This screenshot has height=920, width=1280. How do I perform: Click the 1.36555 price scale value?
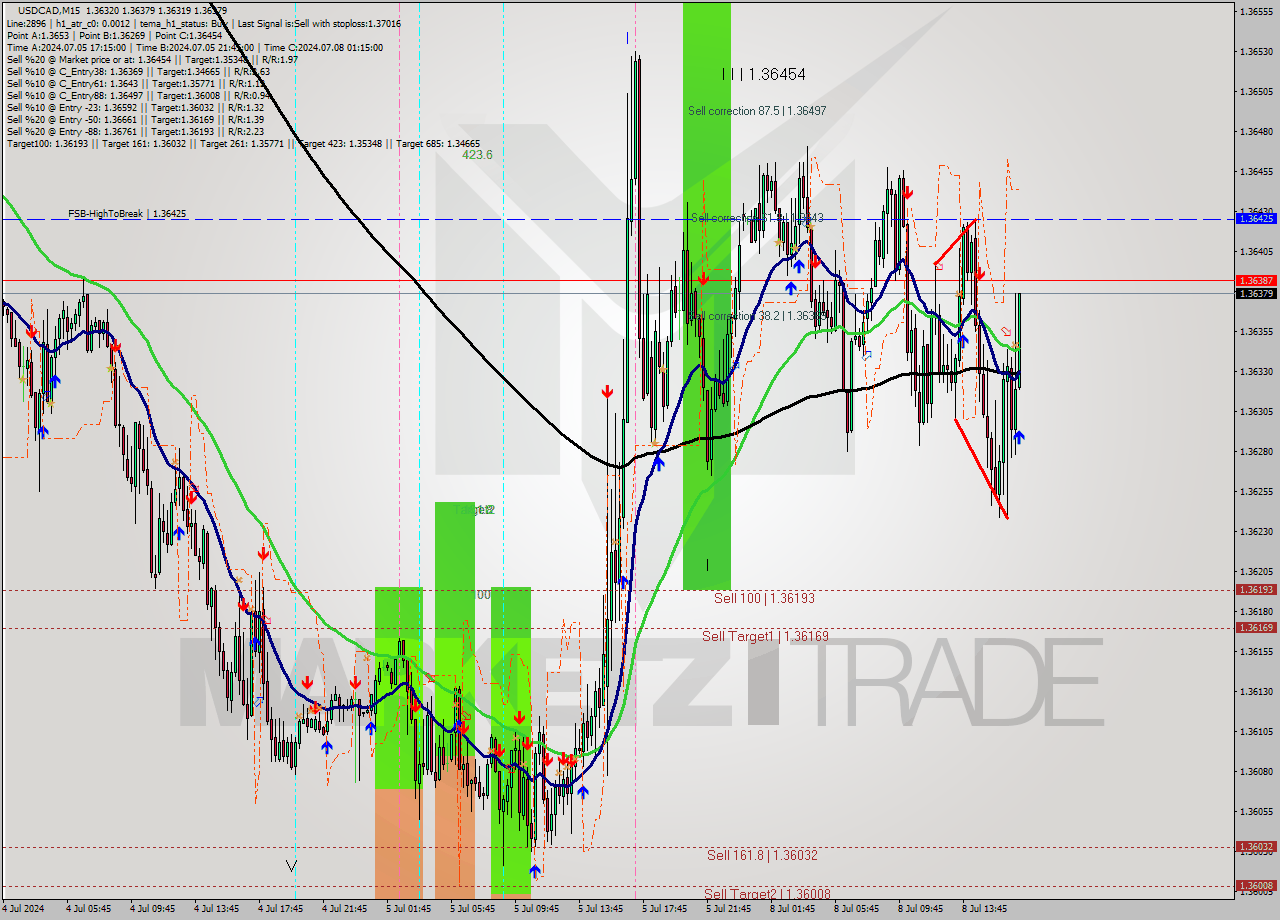coord(1255,11)
